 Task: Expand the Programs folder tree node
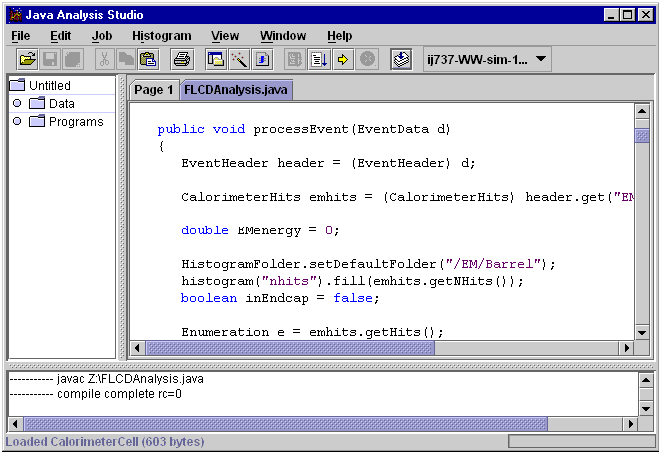coord(17,122)
